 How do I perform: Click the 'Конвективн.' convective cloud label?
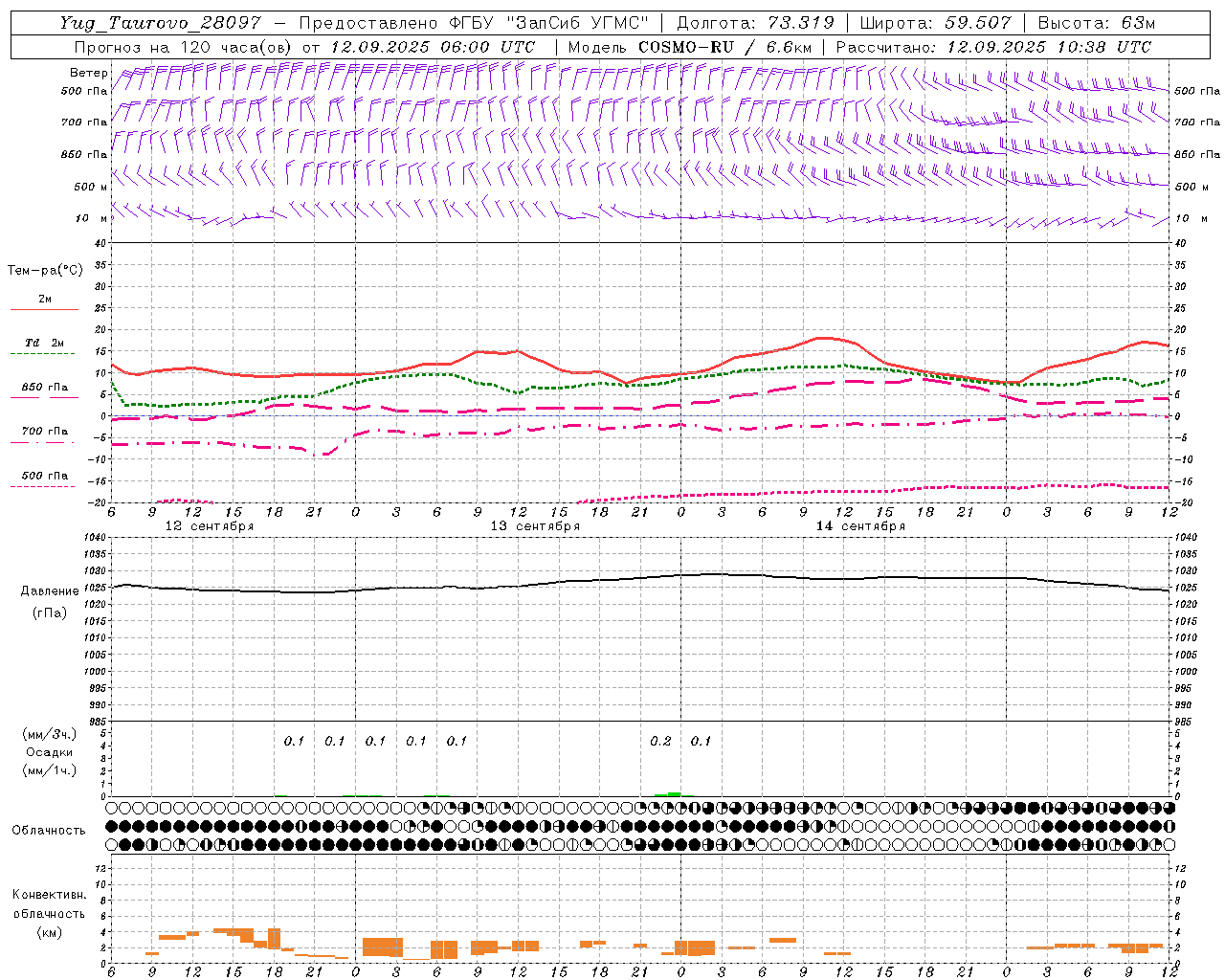coord(49,895)
